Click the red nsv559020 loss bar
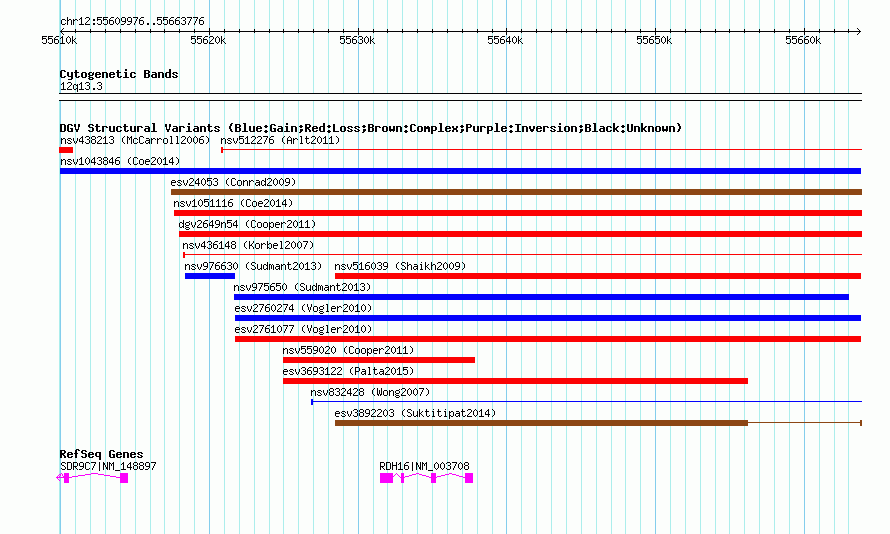This screenshot has height=534, width=890. tap(379, 360)
